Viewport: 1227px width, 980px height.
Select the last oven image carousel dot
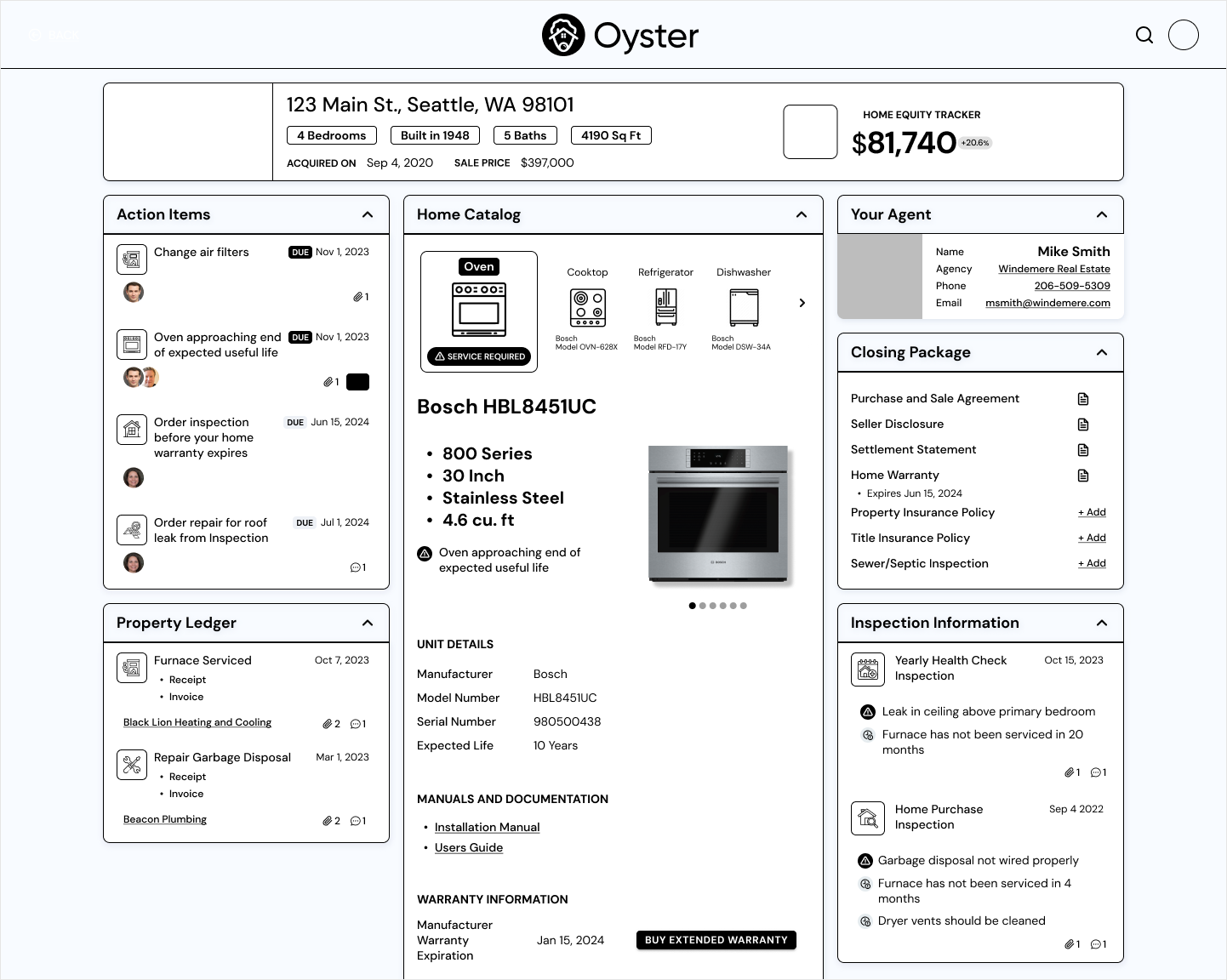pos(743,606)
